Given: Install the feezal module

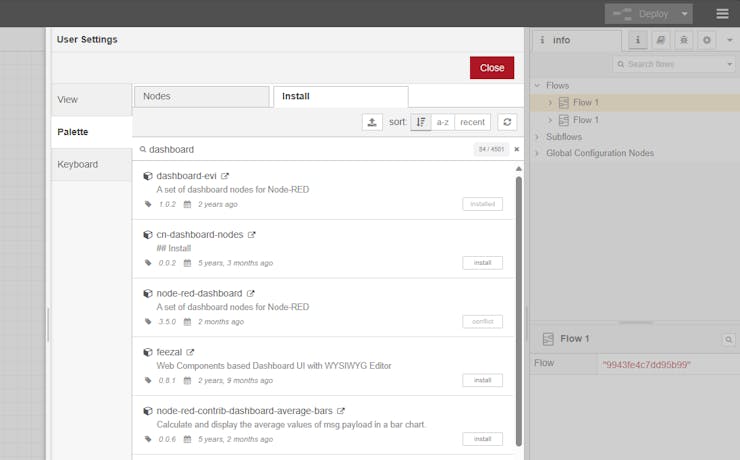Looking at the screenshot, I should (x=482, y=380).
